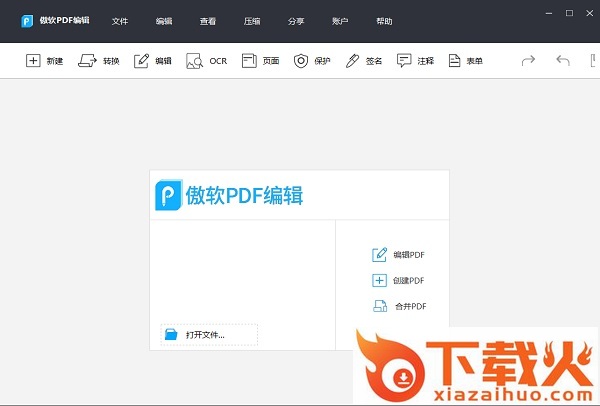
Task: Open the 帮助 menu
Action: 384,21
